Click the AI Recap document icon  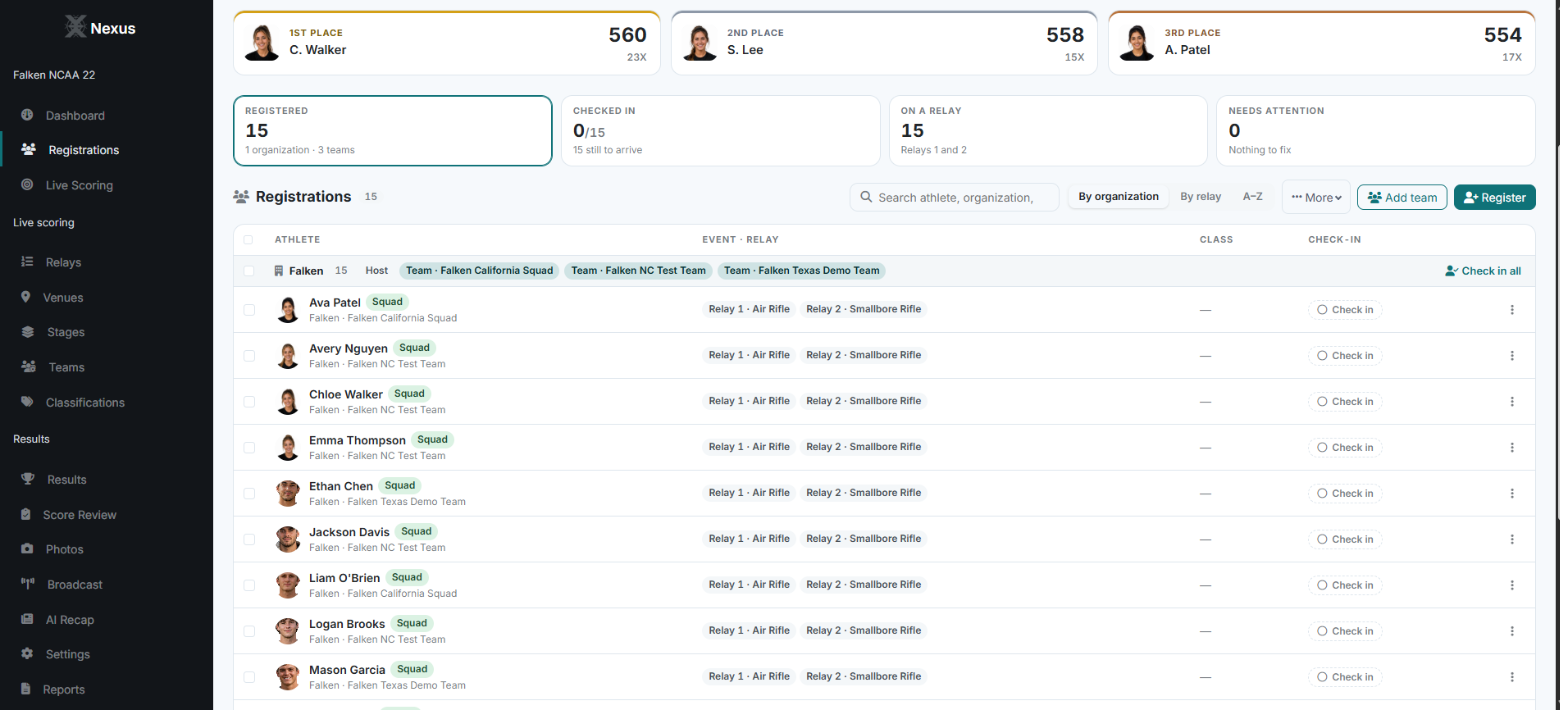(26, 619)
